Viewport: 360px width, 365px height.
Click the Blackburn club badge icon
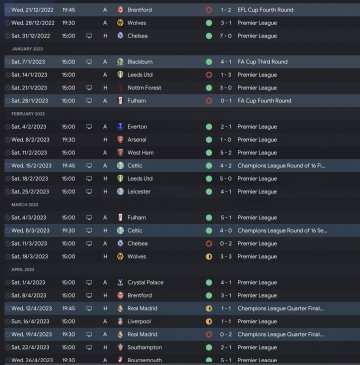(120, 62)
